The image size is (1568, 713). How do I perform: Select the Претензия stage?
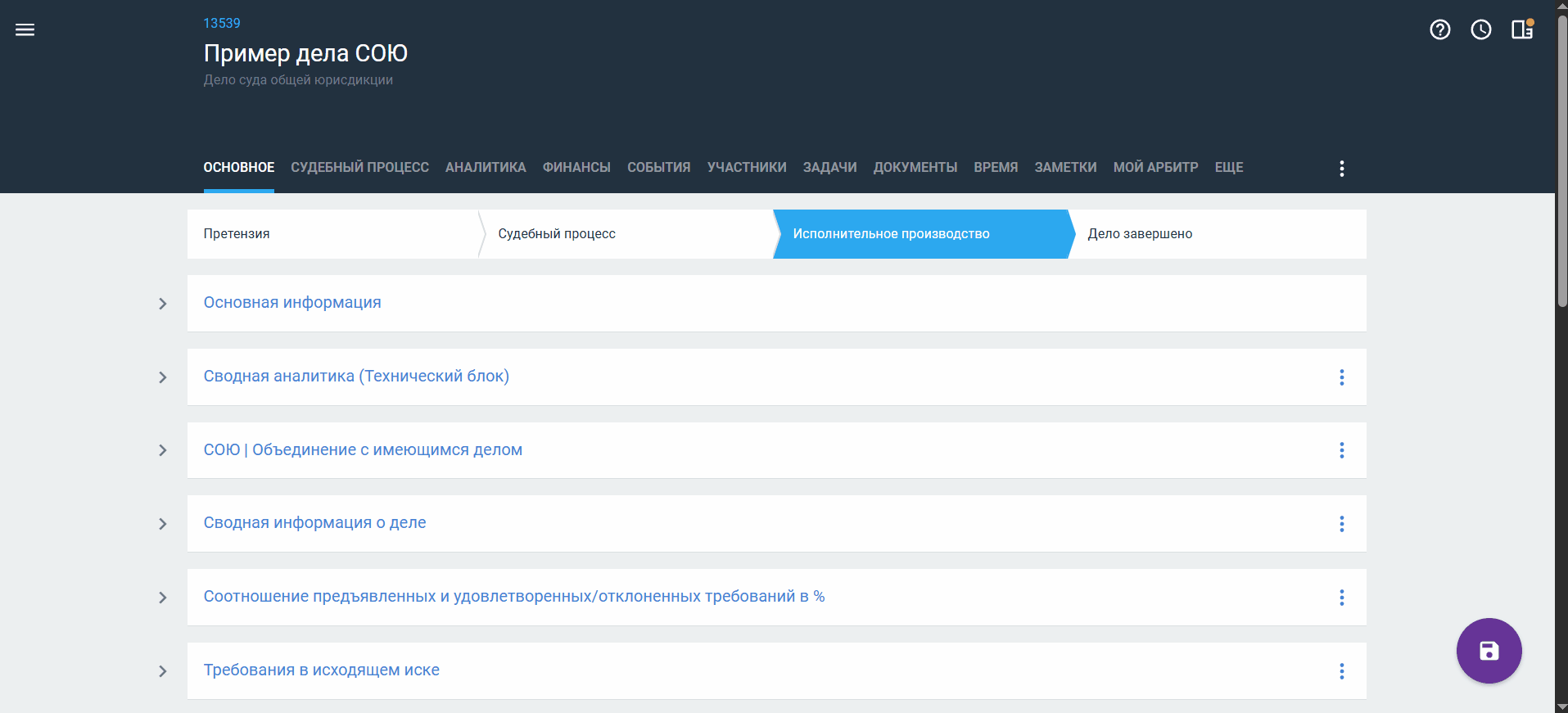click(237, 234)
